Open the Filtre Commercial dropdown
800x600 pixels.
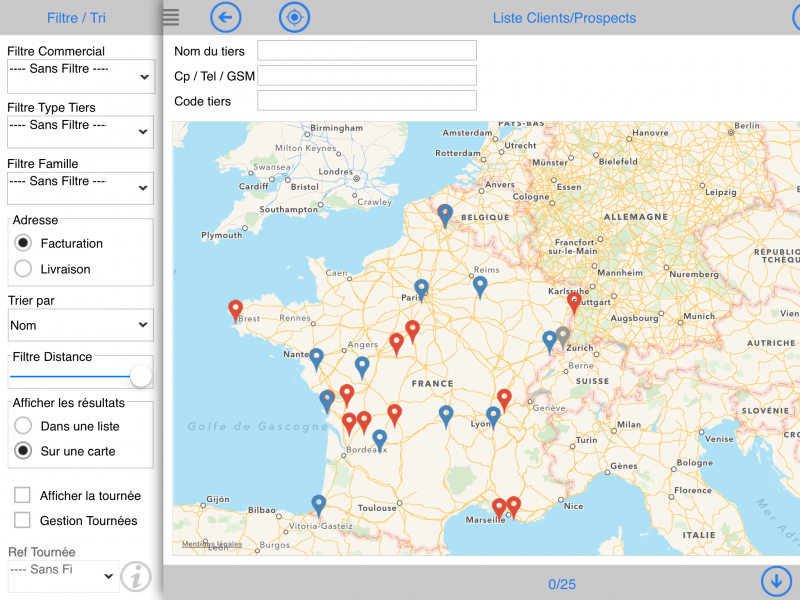tap(81, 76)
